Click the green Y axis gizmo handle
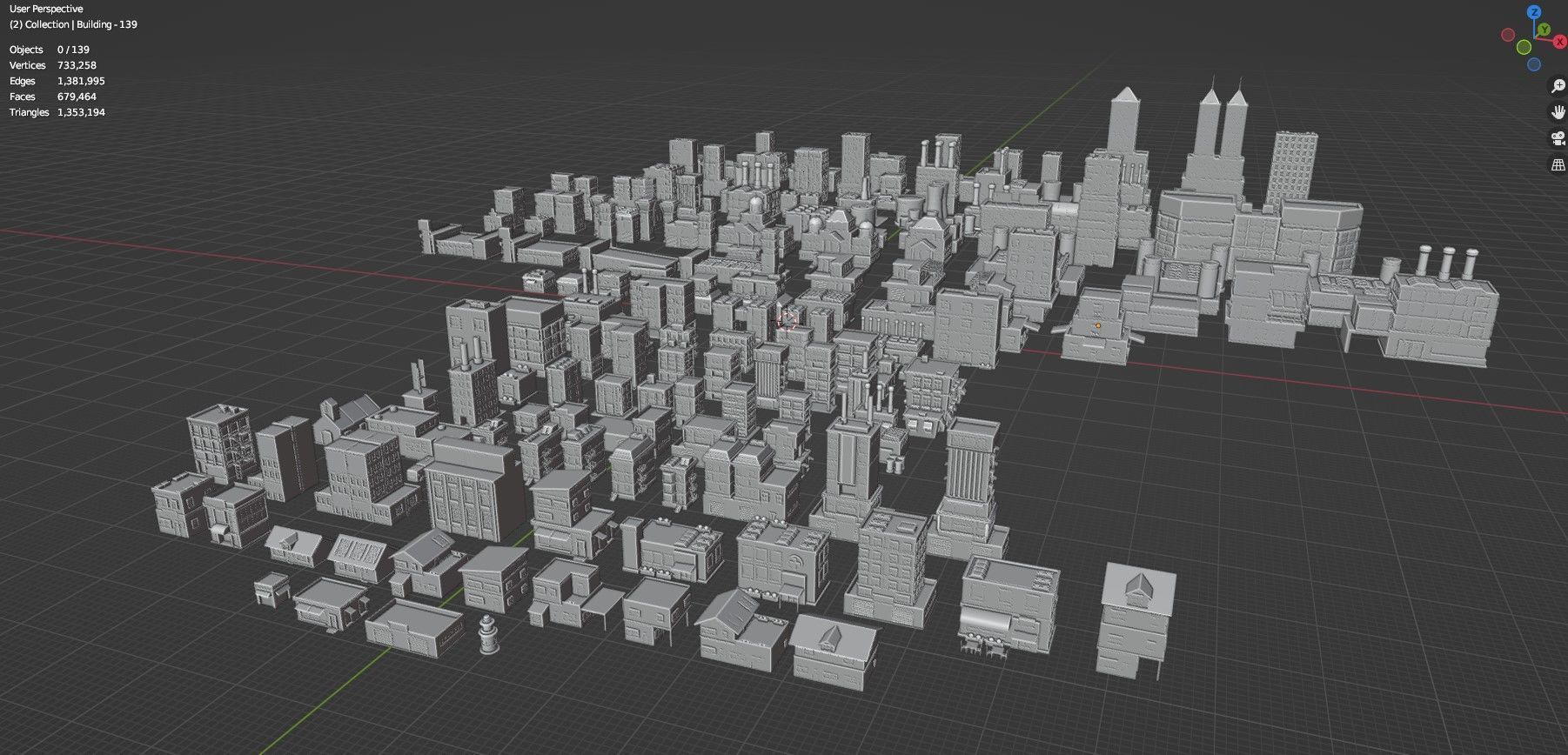1568x755 pixels. (x=1544, y=30)
